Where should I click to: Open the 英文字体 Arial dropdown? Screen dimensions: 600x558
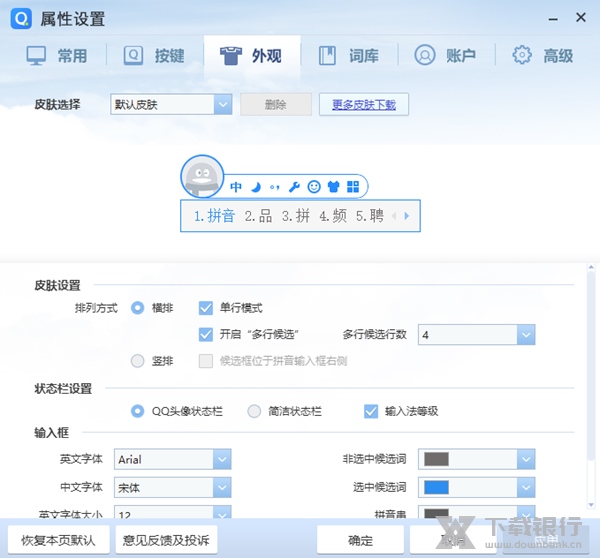222,459
